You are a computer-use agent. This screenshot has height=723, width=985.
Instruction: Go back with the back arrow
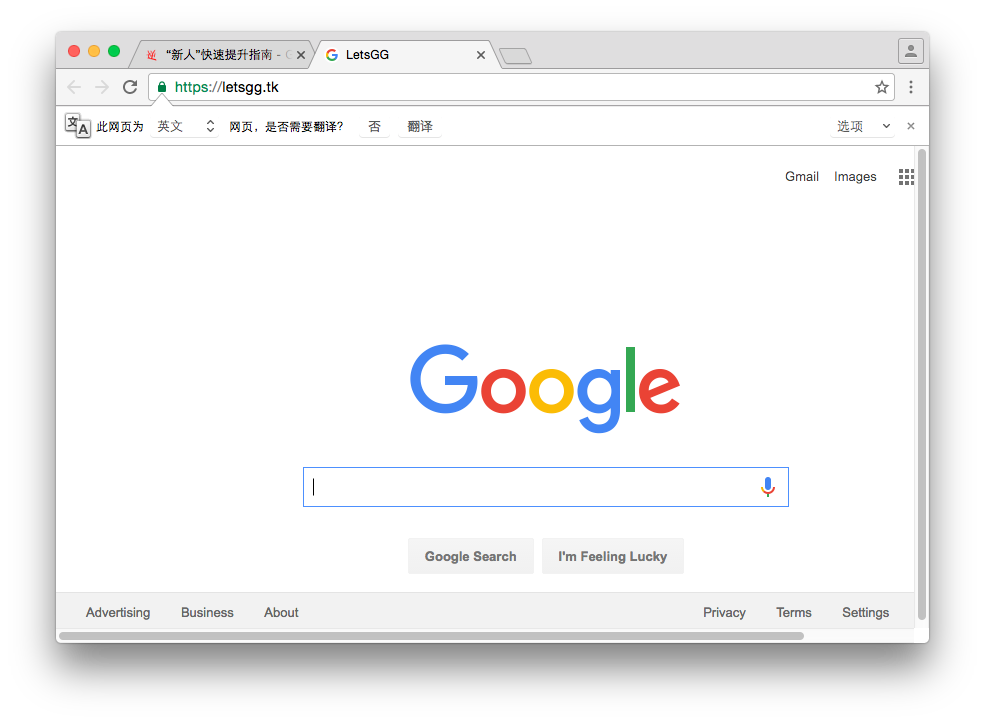tap(74, 87)
